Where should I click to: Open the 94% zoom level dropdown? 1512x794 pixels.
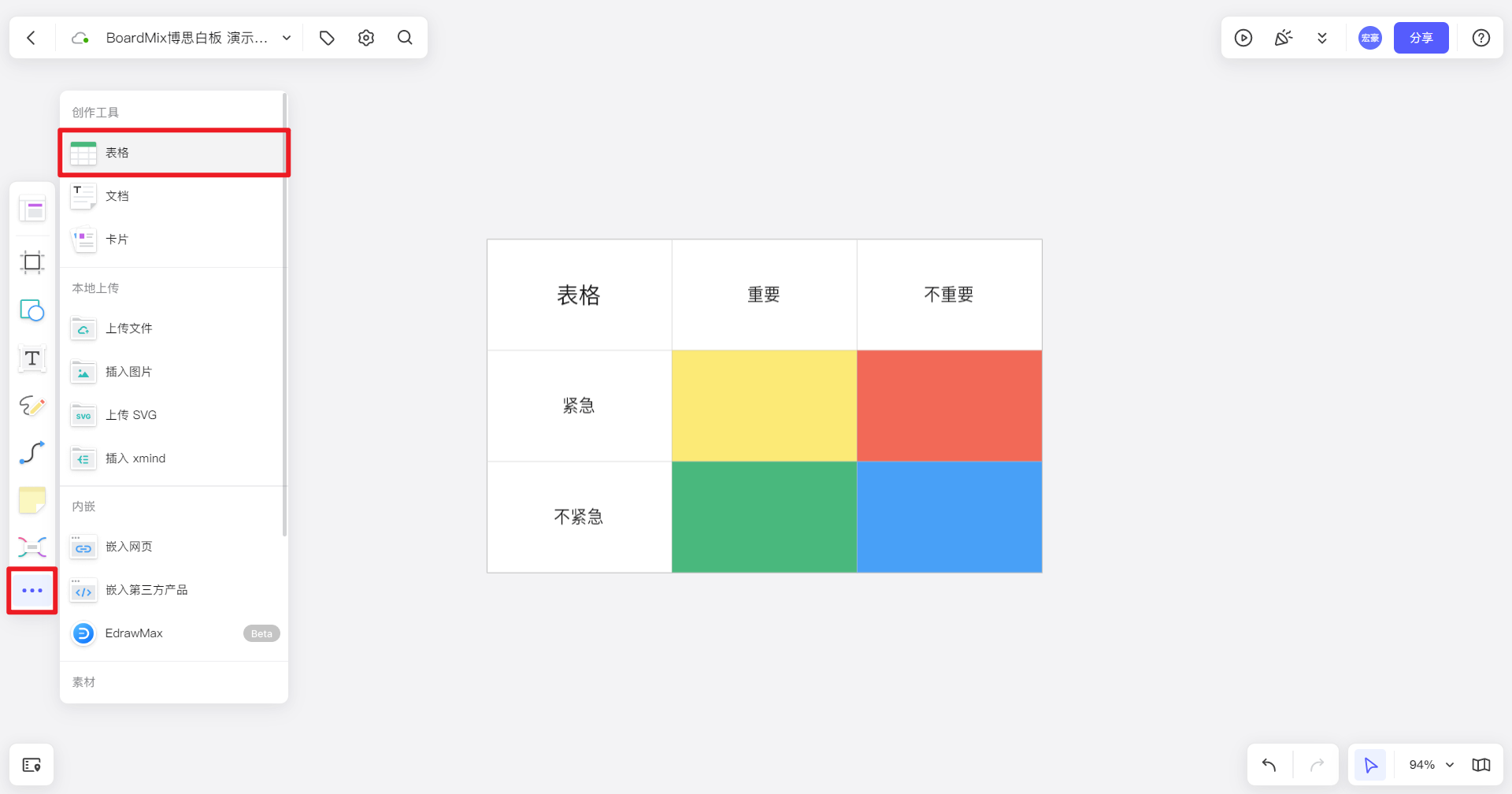click(x=1431, y=765)
